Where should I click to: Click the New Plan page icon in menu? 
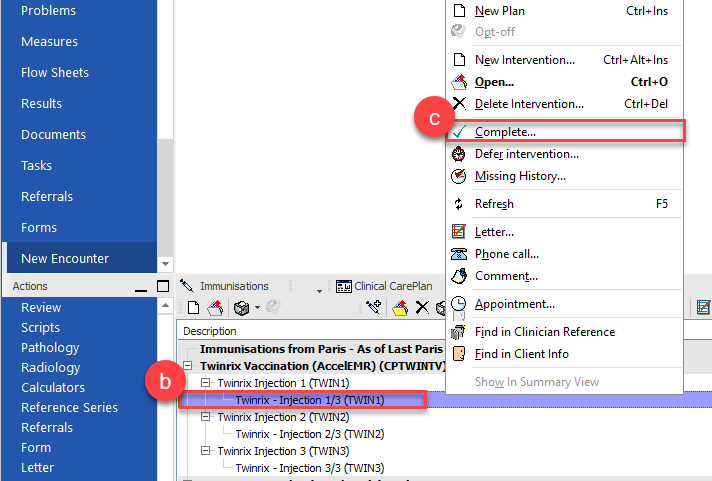pos(459,10)
